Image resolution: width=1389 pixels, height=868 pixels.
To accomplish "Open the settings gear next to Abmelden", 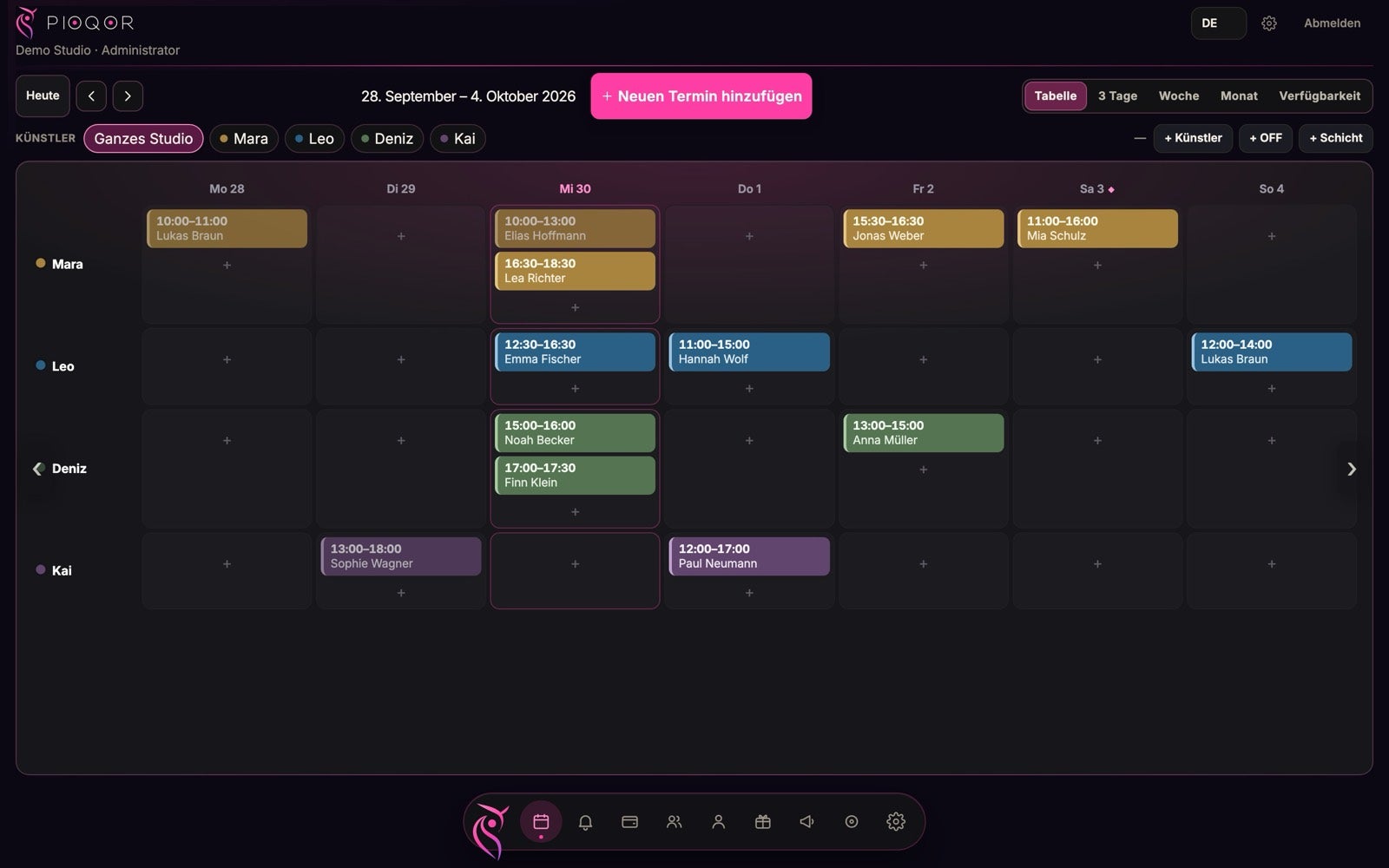I will point(1269,23).
